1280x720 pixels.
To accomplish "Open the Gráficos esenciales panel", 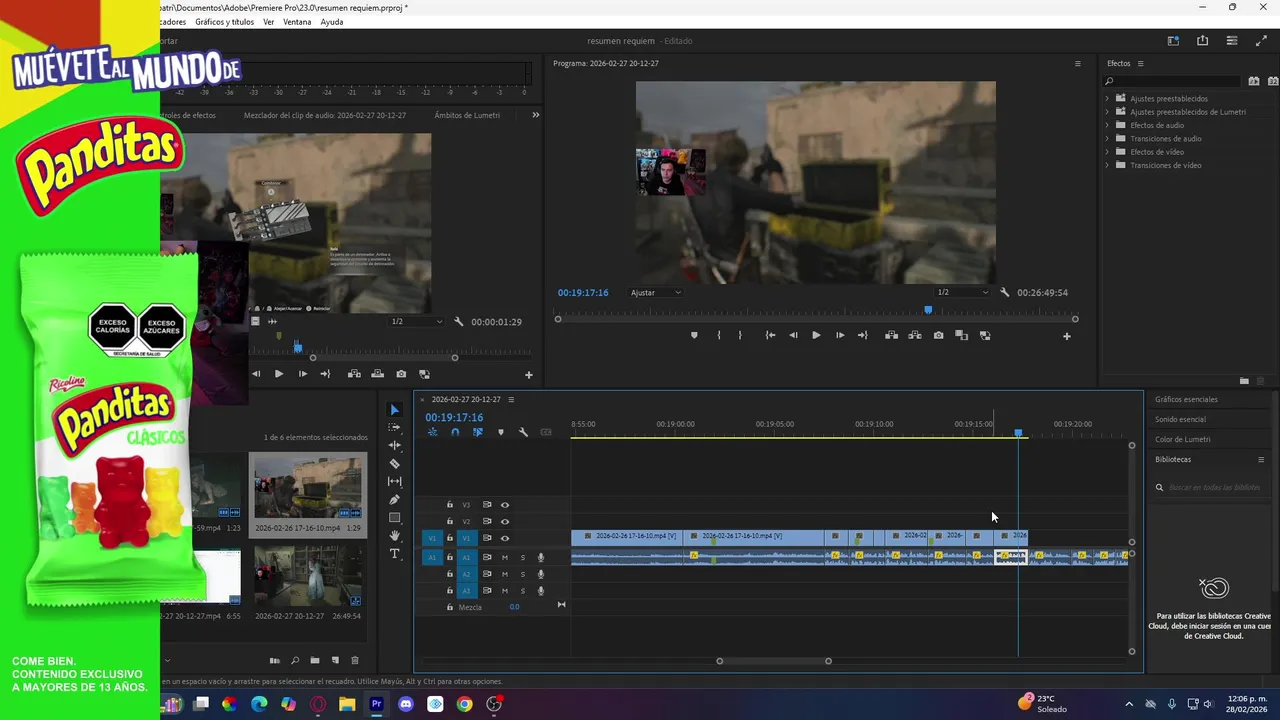I will (1186, 399).
